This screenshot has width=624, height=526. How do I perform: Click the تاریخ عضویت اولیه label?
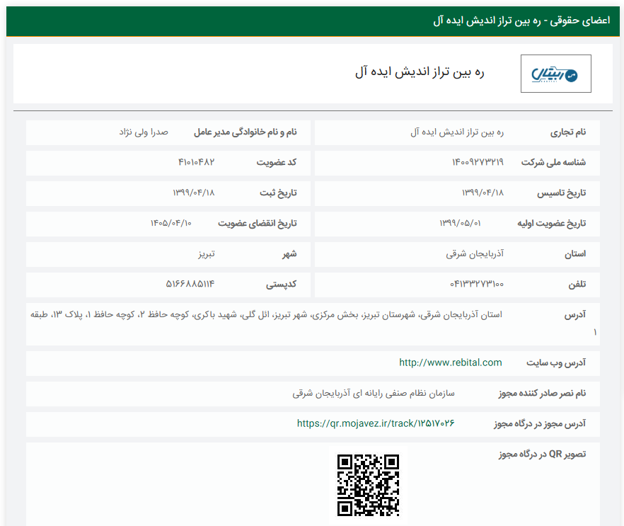[x=552, y=223]
